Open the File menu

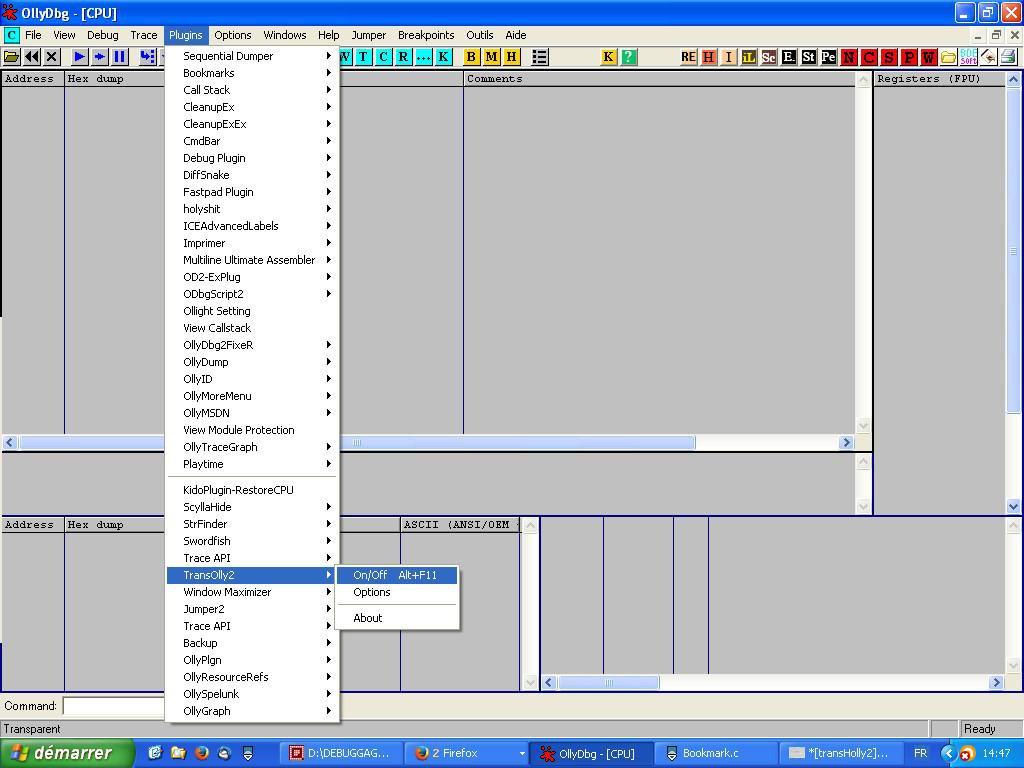coord(33,35)
